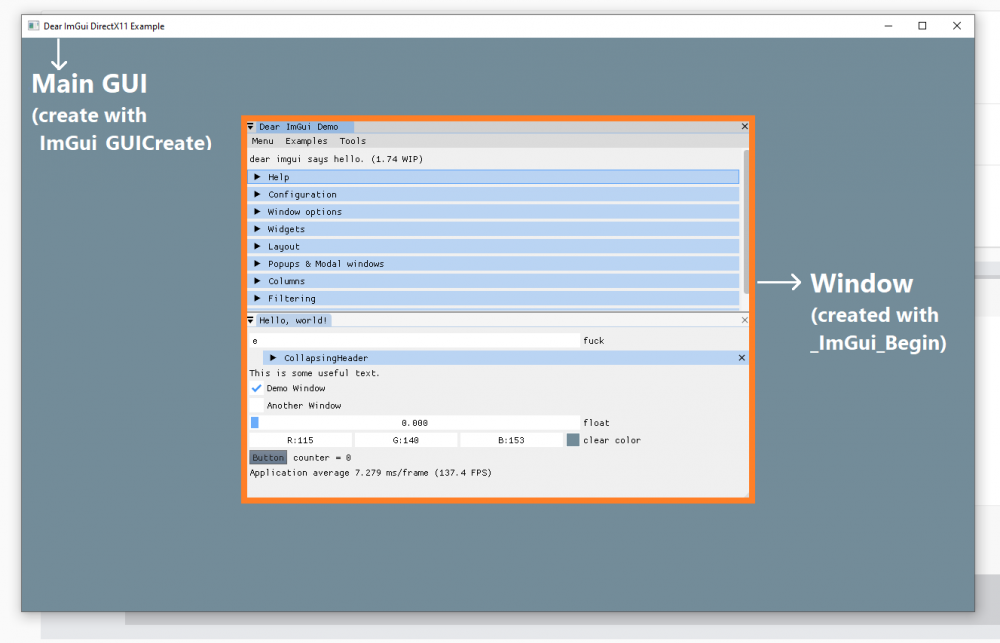Check the Another Window checkbox
This screenshot has height=643, width=1000.
tap(256, 405)
